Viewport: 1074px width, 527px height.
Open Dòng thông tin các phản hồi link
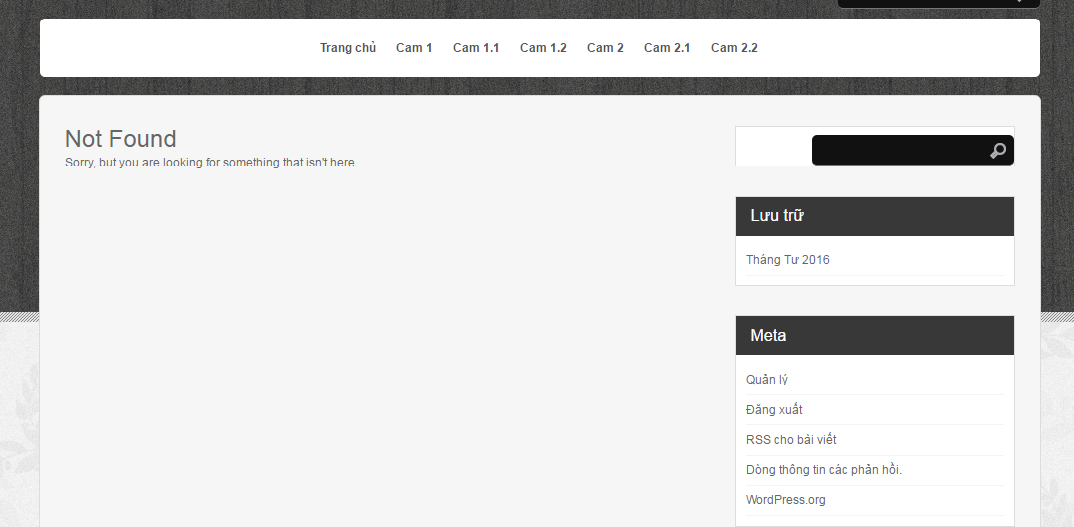pos(824,470)
